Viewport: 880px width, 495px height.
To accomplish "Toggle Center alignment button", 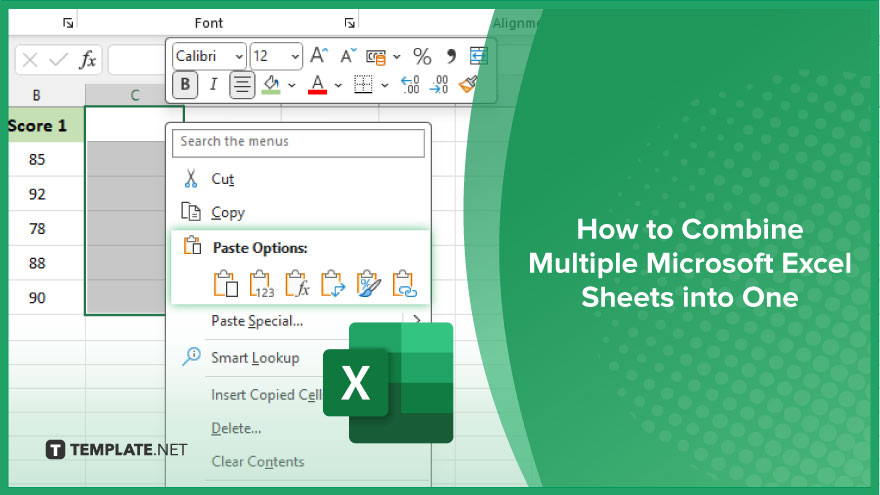I will coord(242,85).
